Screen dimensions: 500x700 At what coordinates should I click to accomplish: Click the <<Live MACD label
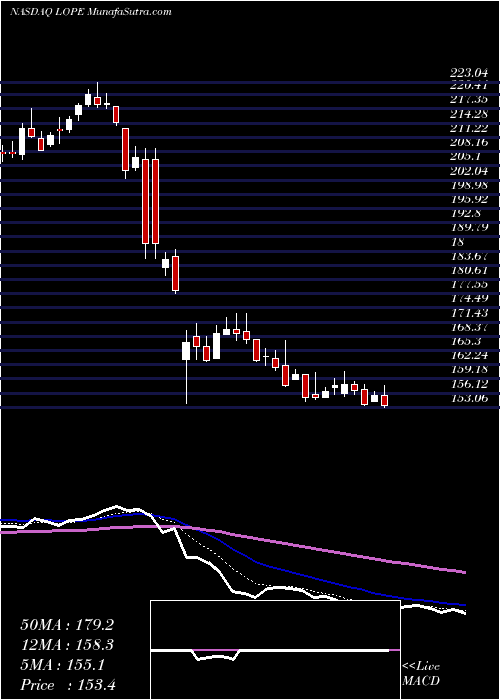tap(421, 674)
